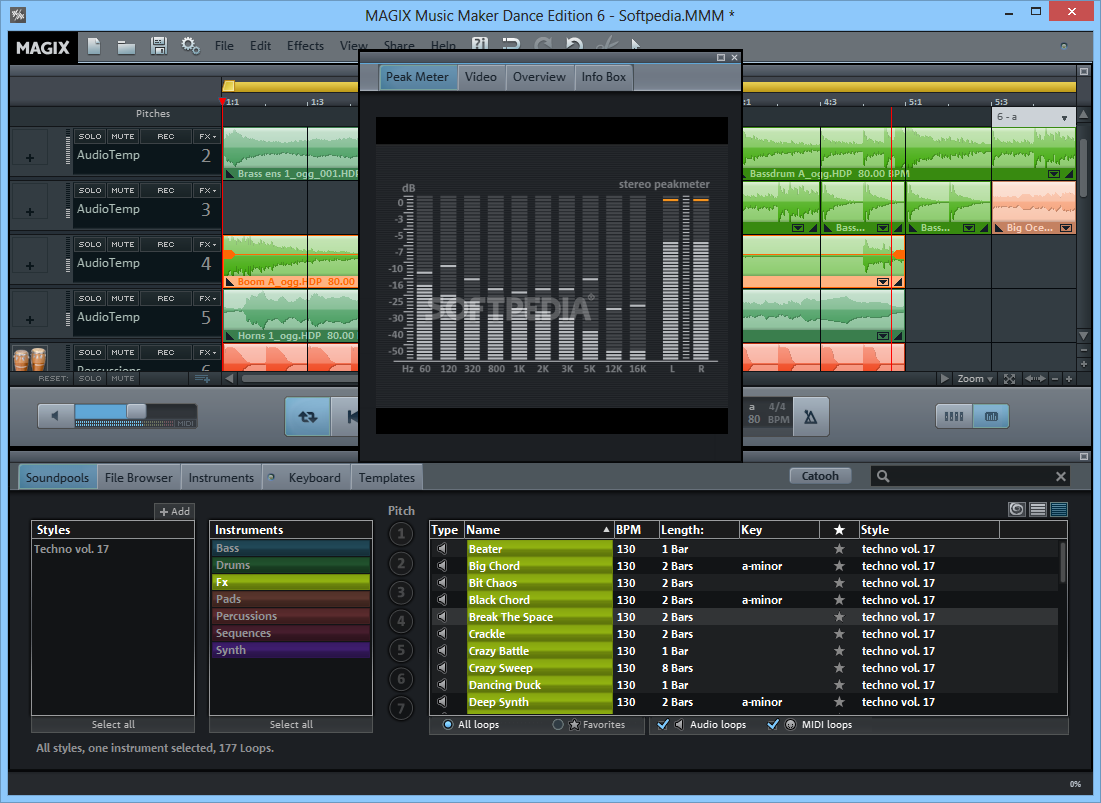Open the FX dropdown on track 3
This screenshot has height=803, width=1101.
coord(207,190)
